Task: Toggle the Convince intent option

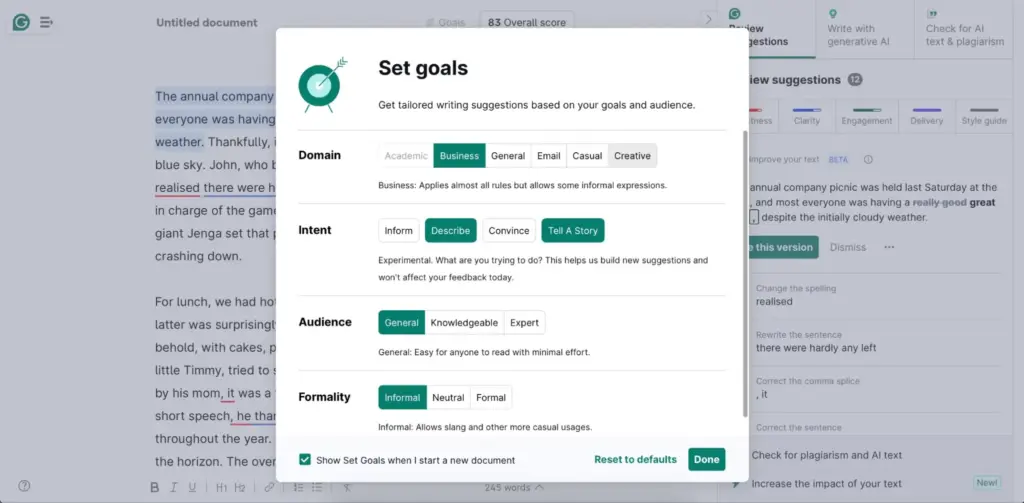Action: [508, 230]
